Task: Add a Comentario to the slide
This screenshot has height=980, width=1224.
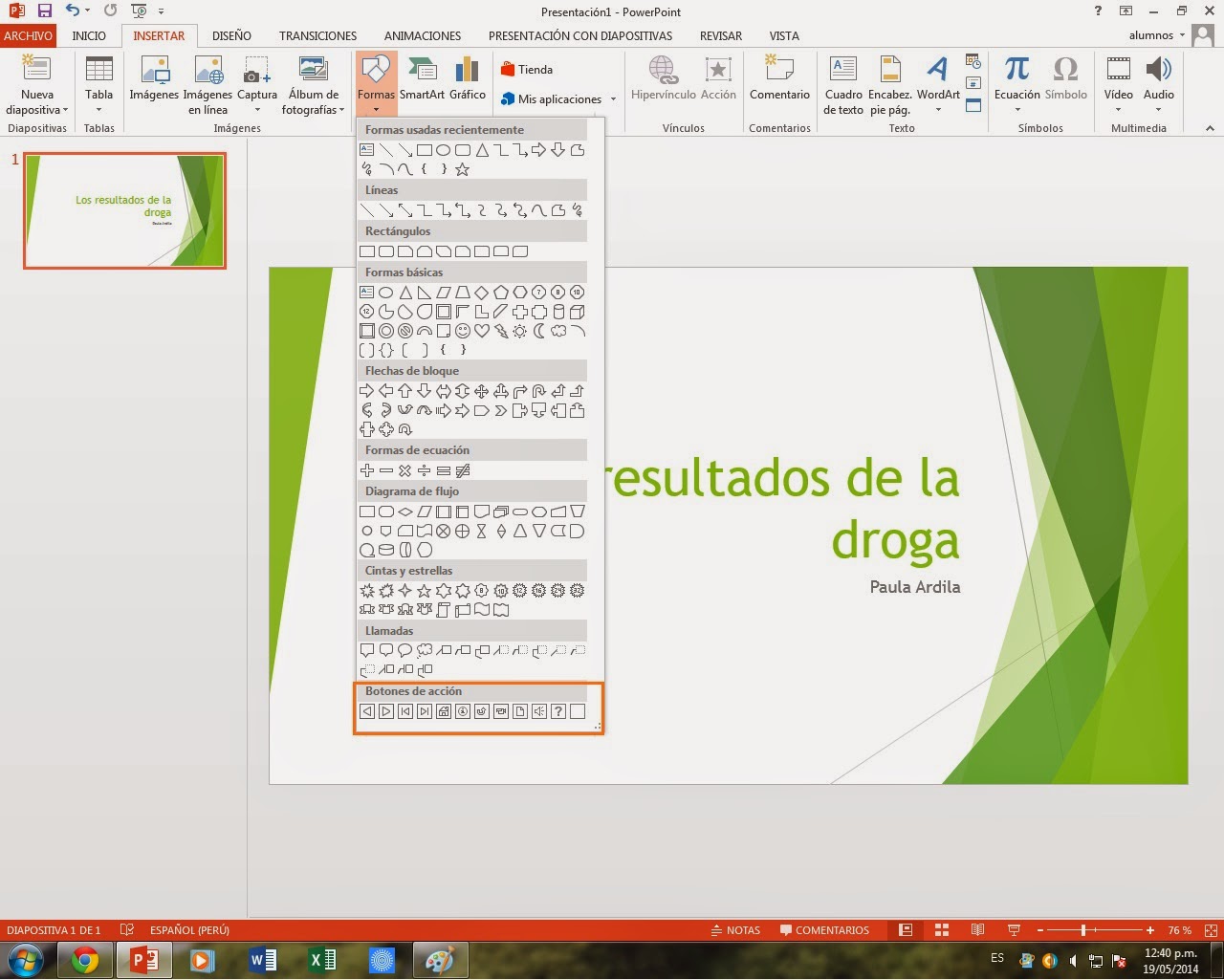Action: coord(779,81)
